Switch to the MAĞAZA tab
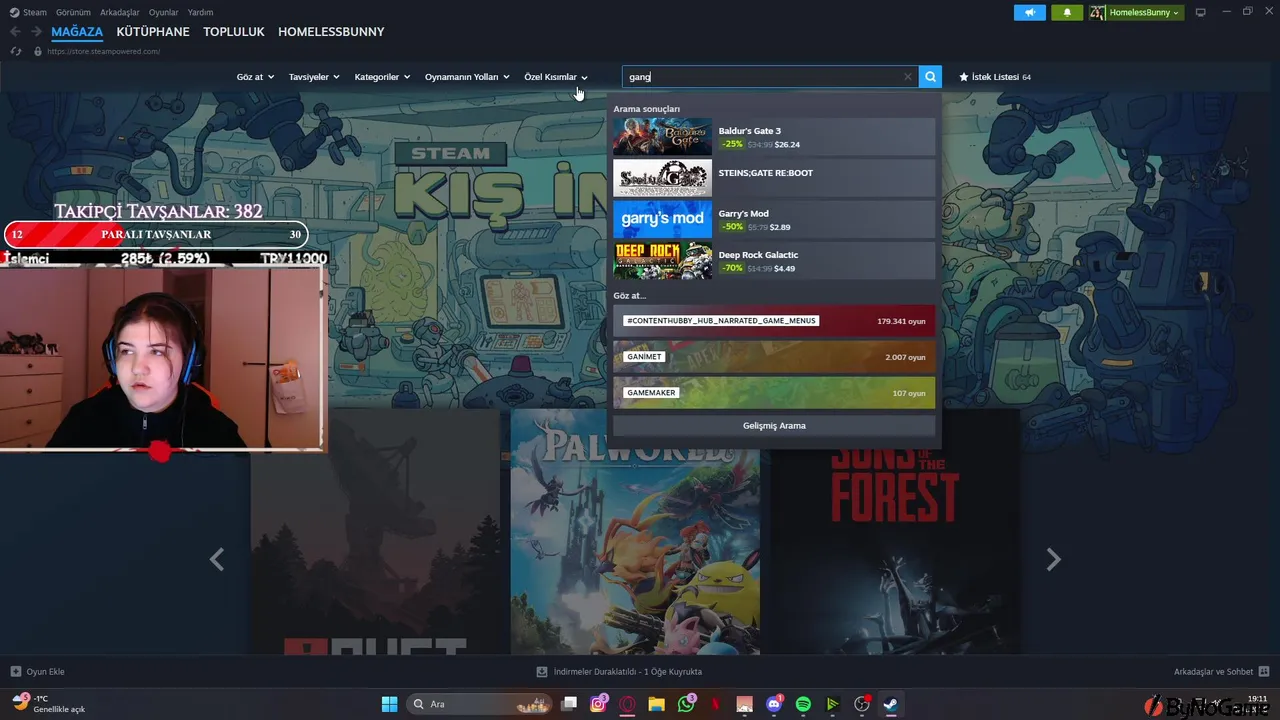The height and width of the screenshot is (720, 1280). 77,32
